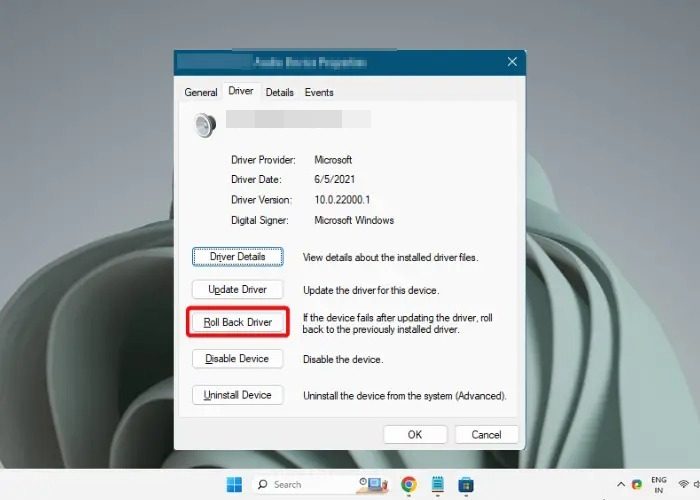Image resolution: width=700 pixels, height=500 pixels.
Task: Click 'View details about the installed driver files.'
Action: tap(391, 258)
